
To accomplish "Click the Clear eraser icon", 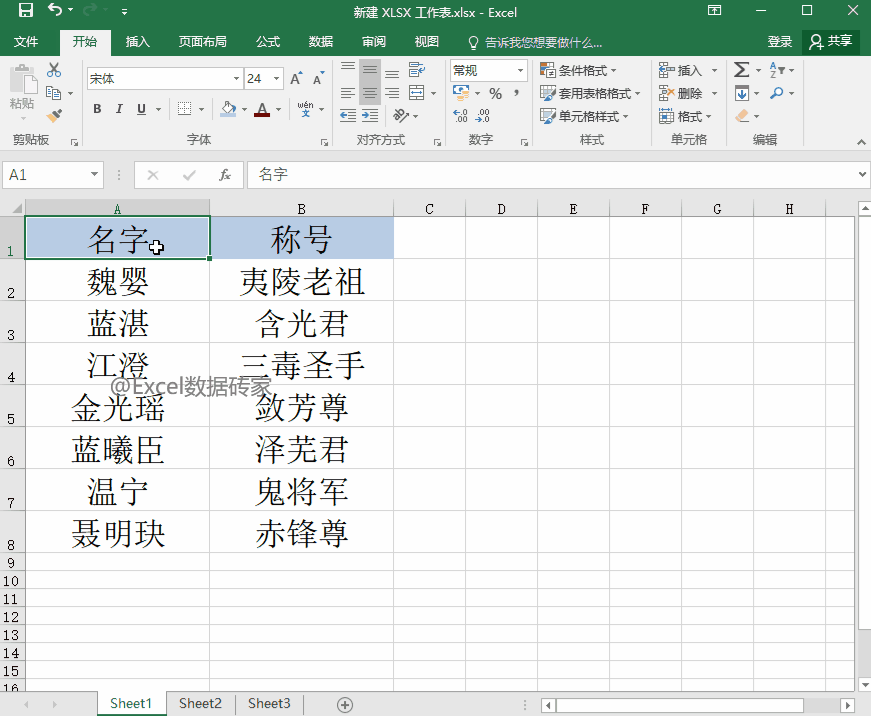I will 742,116.
